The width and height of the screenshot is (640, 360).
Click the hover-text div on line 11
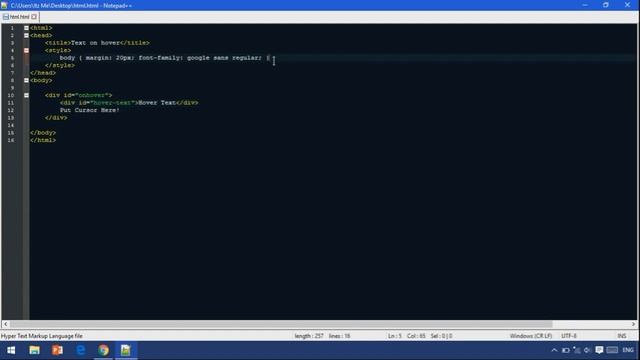click(x=129, y=103)
